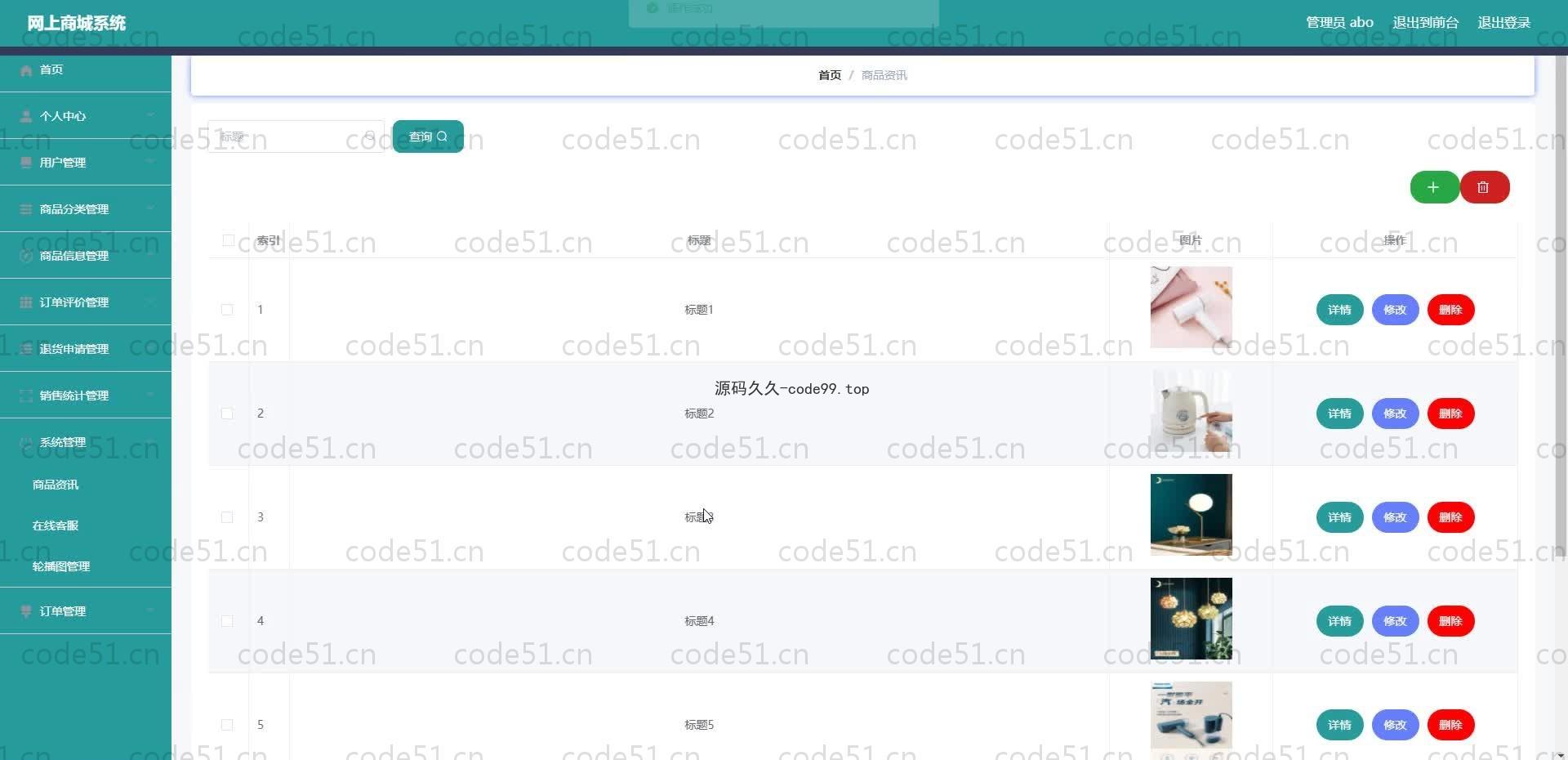Viewport: 1568px width, 760px height.
Task: Click the home icon beside 首页 in the sidebar
Action: 26,70
